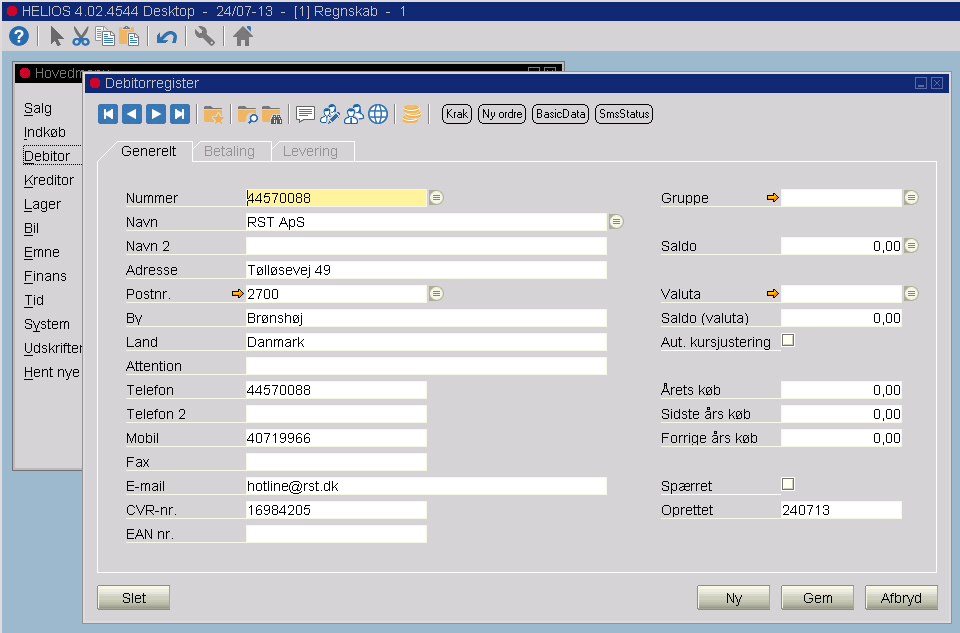
Task: Click the empty EAN nr. field
Action: click(x=336, y=534)
